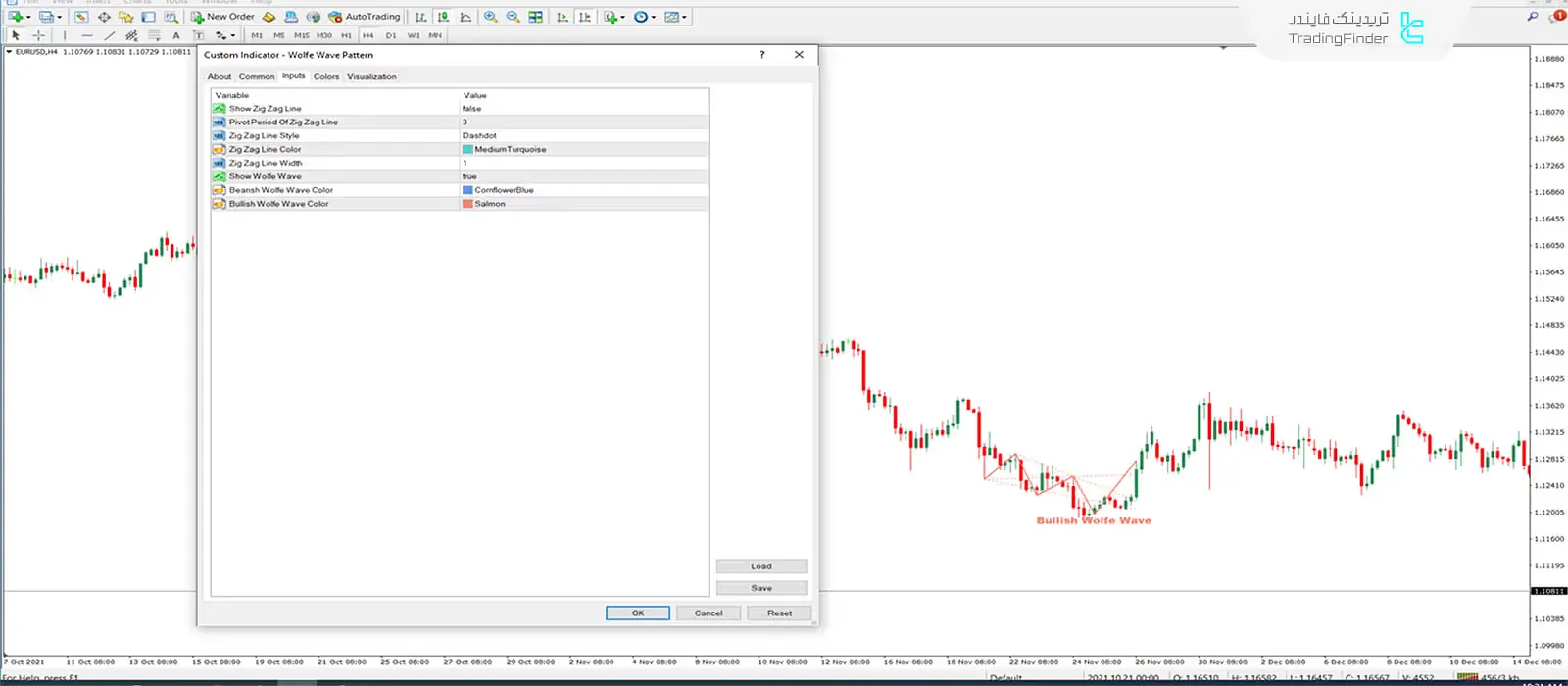Toggle the AutoTrading button

pyautogui.click(x=364, y=17)
